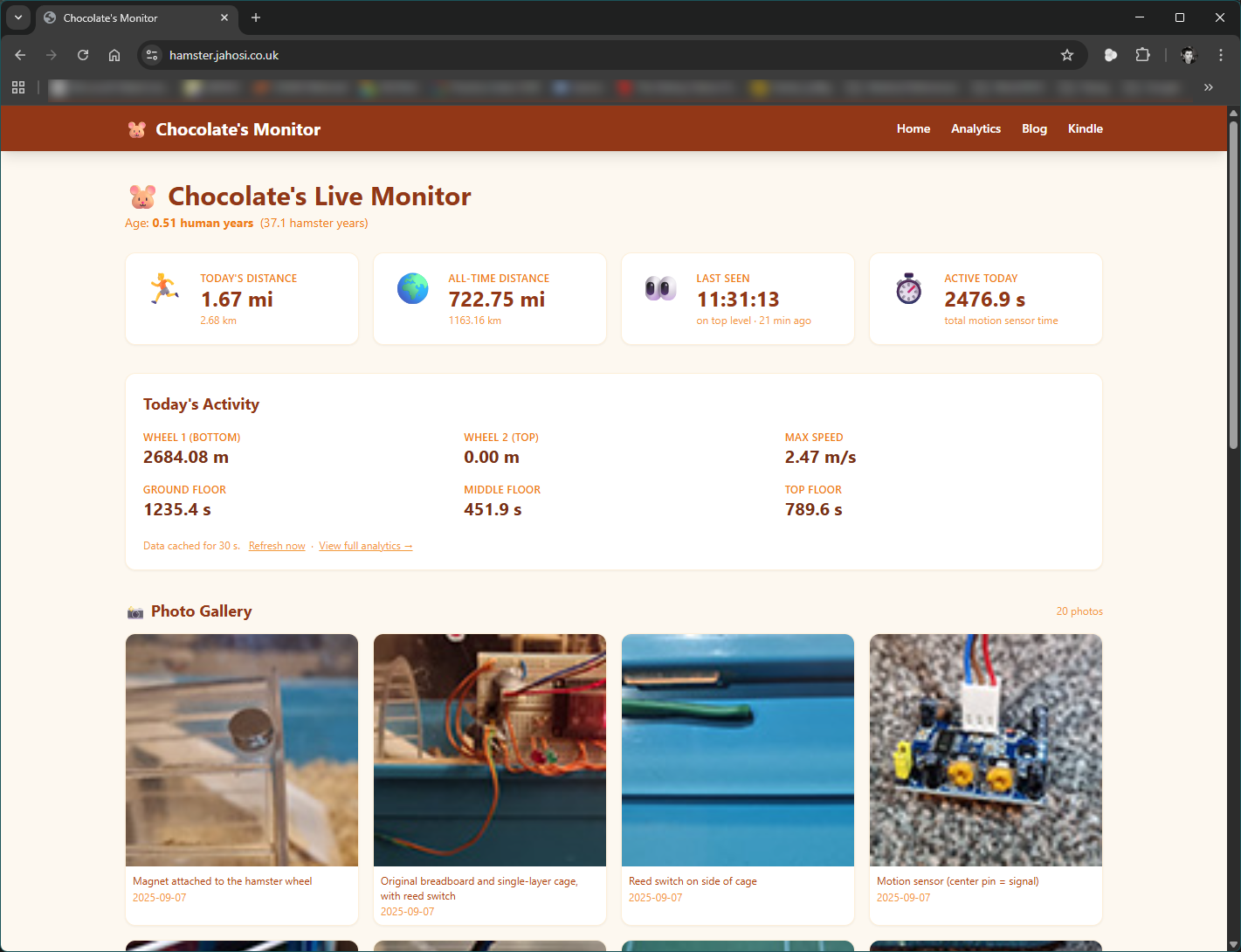Click the address bar showing hamster.jahosi.co.uk
1241x952 pixels.
coord(611,55)
